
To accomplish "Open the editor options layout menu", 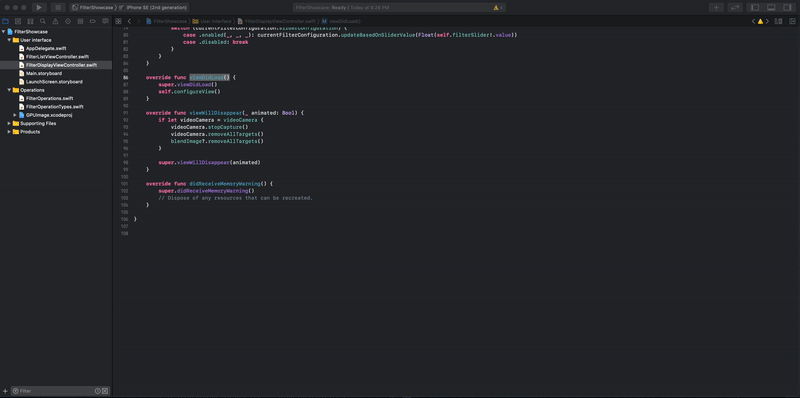I will [778, 21].
